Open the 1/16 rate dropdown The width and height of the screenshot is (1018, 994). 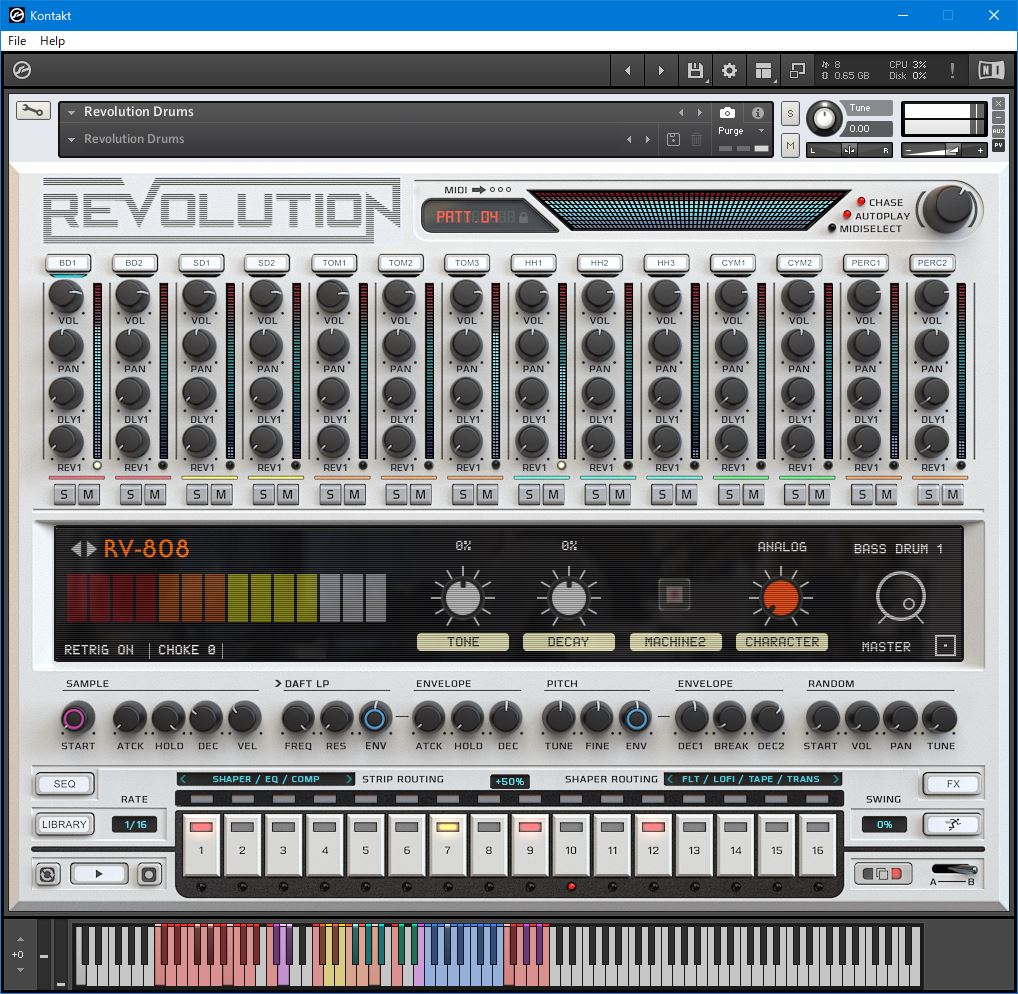136,825
